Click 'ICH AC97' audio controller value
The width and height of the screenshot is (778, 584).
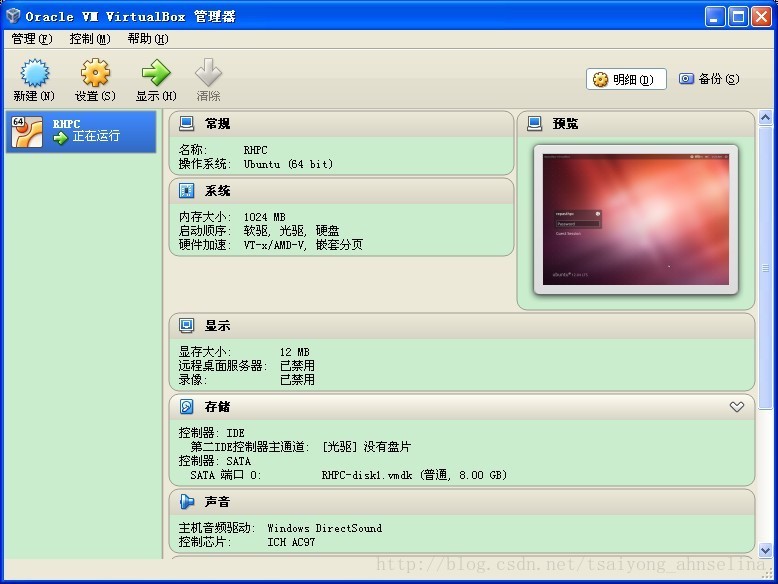click(291, 542)
